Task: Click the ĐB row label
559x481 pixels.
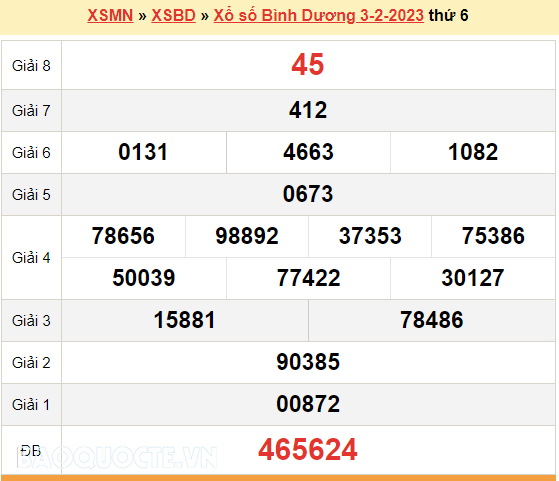Action: pos(31,451)
